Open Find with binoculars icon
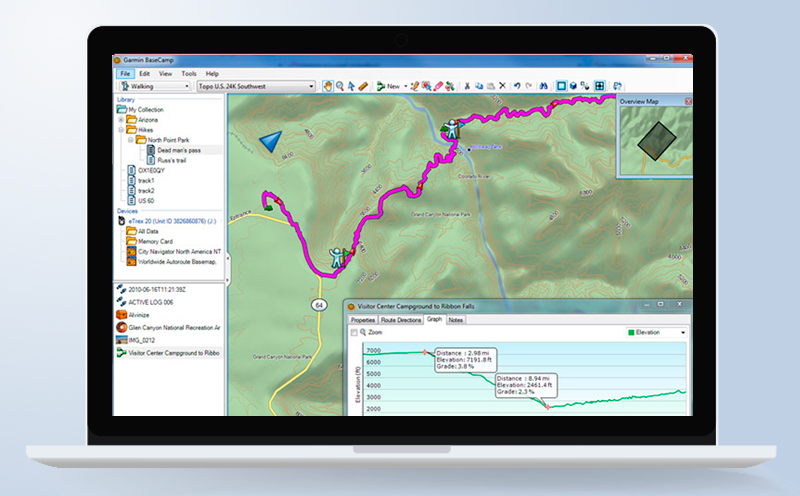The image size is (800, 496). pos(543,86)
